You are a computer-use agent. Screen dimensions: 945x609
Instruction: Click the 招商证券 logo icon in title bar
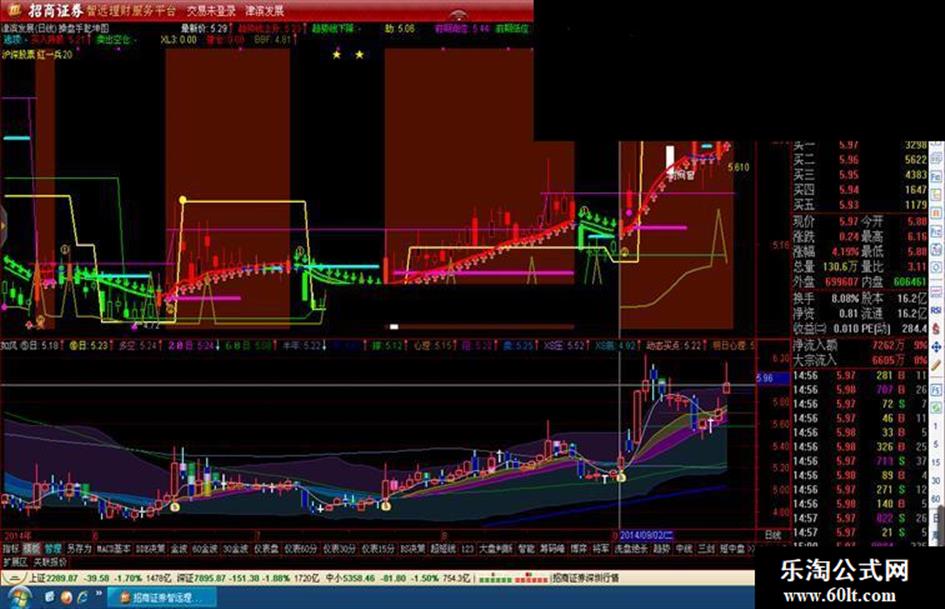pyautogui.click(x=14, y=10)
